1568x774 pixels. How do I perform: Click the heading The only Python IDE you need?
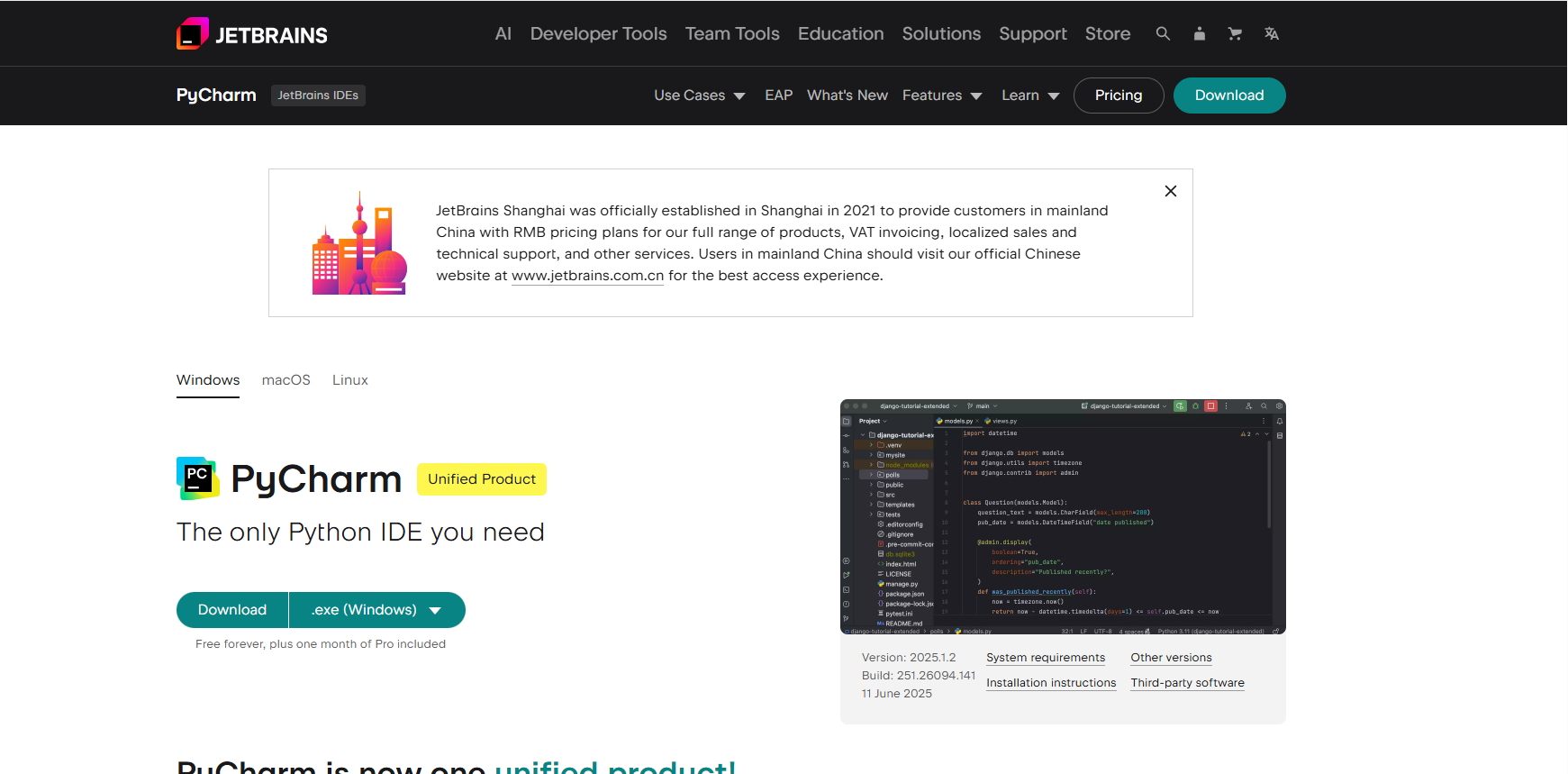360,533
